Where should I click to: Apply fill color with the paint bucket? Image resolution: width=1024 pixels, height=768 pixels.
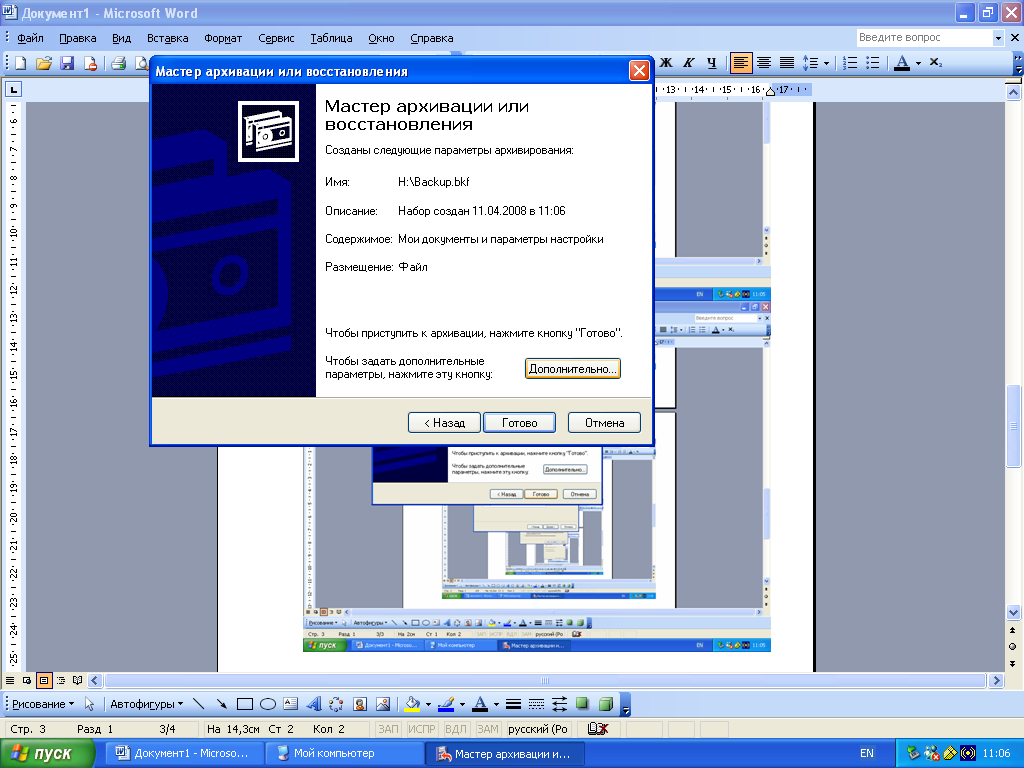pyautogui.click(x=412, y=704)
